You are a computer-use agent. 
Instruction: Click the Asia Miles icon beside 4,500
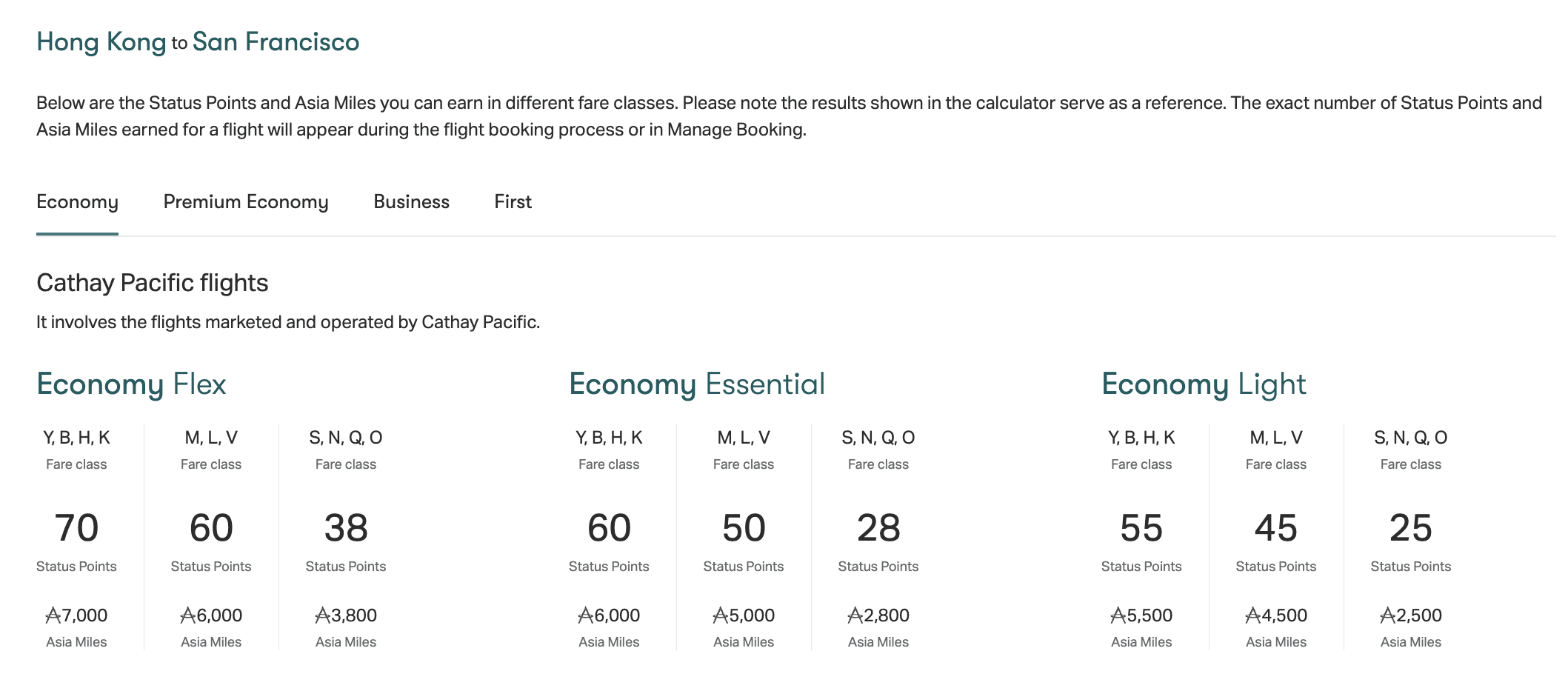pos(1252,615)
